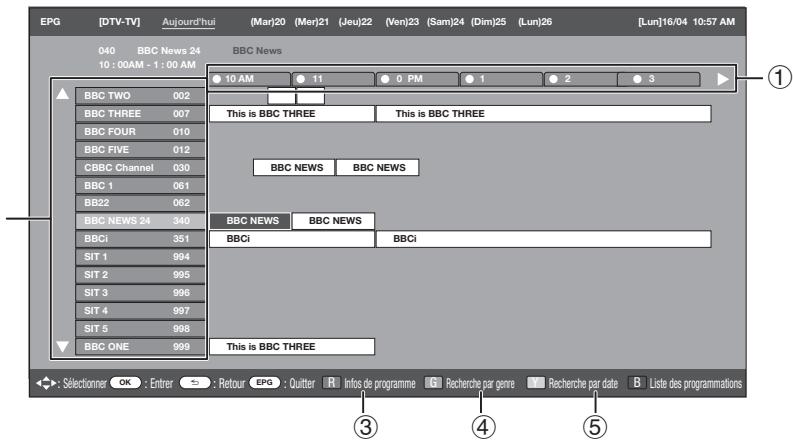
Task: Select the (Sam)24 date tab
Action: click(445, 22)
